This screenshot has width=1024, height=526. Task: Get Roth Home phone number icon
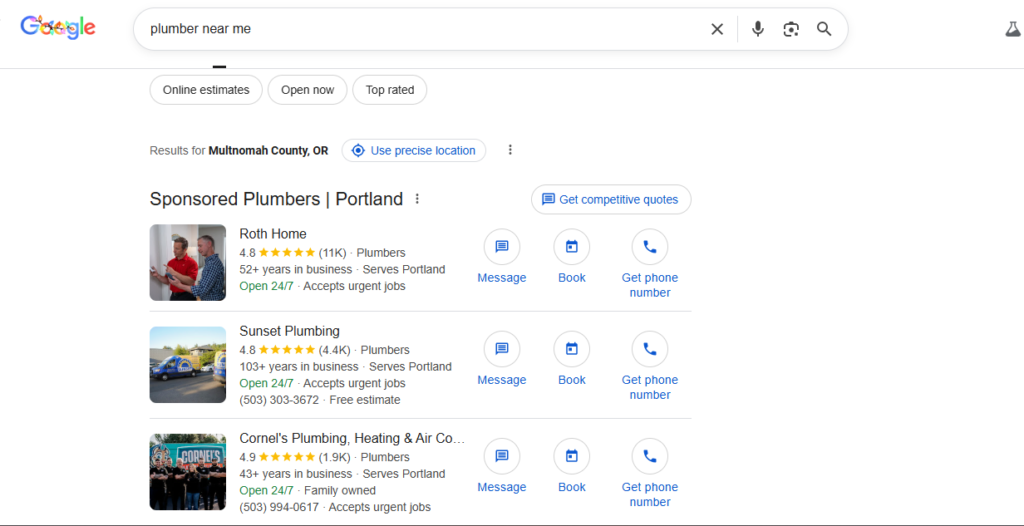point(650,246)
